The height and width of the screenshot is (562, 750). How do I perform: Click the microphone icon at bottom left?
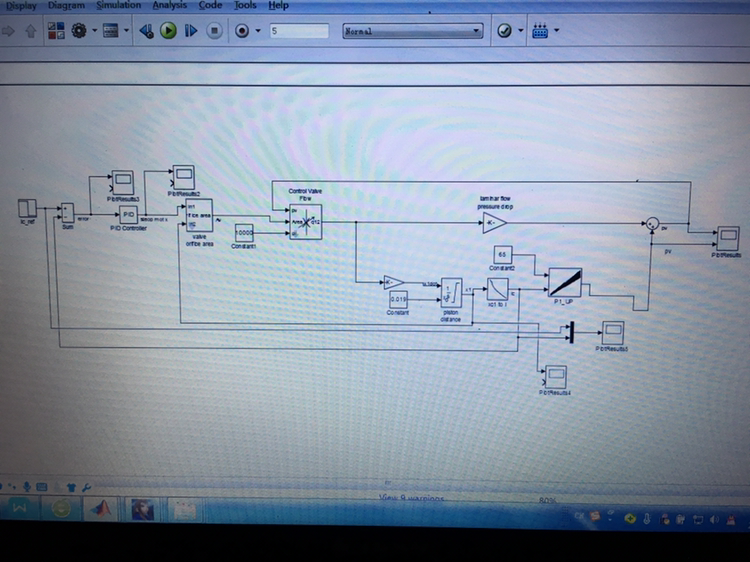pyautogui.click(x=27, y=487)
